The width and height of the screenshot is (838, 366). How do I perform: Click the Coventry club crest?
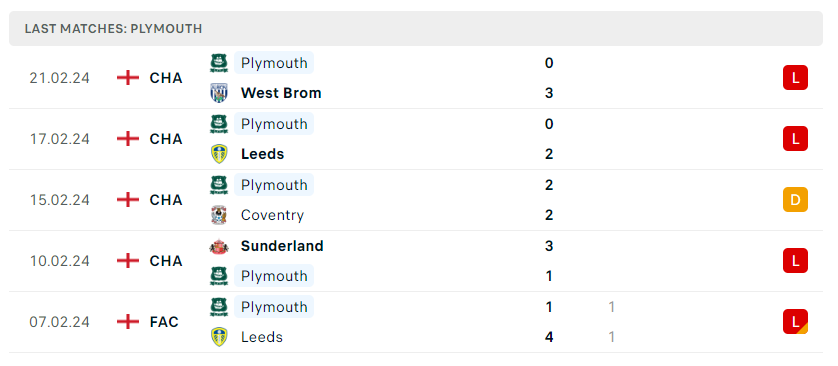(219, 215)
